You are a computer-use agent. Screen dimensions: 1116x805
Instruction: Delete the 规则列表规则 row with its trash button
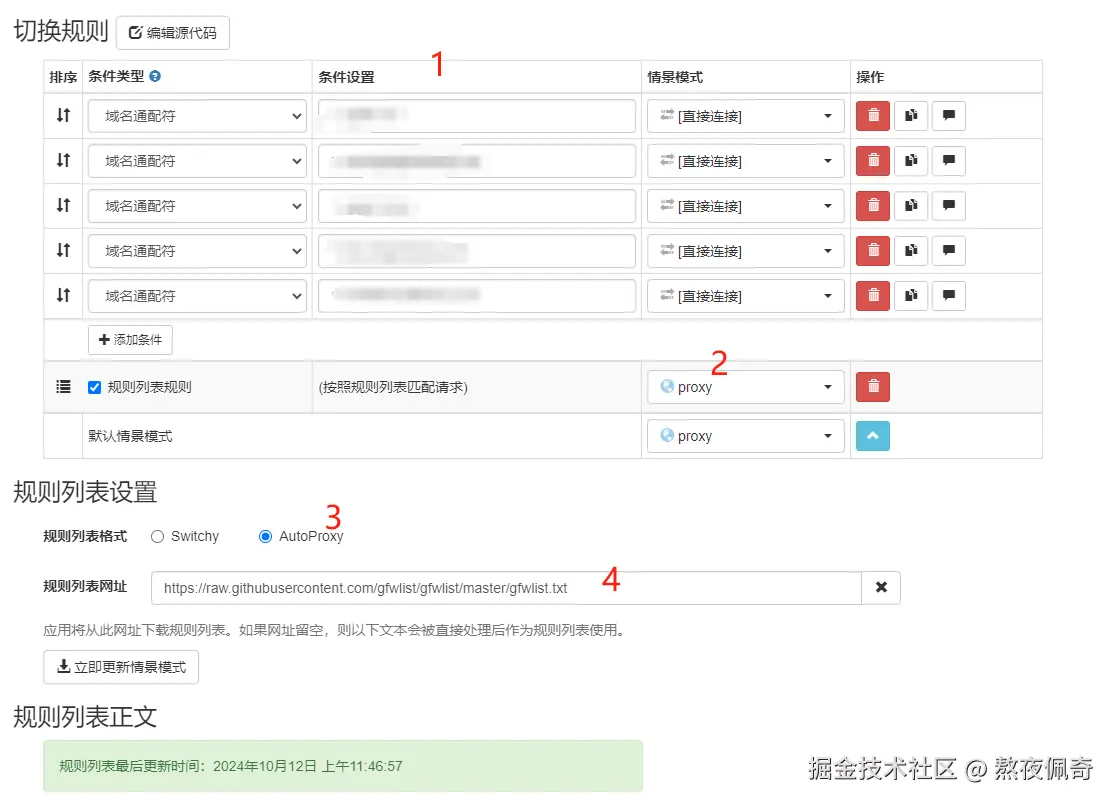873,386
